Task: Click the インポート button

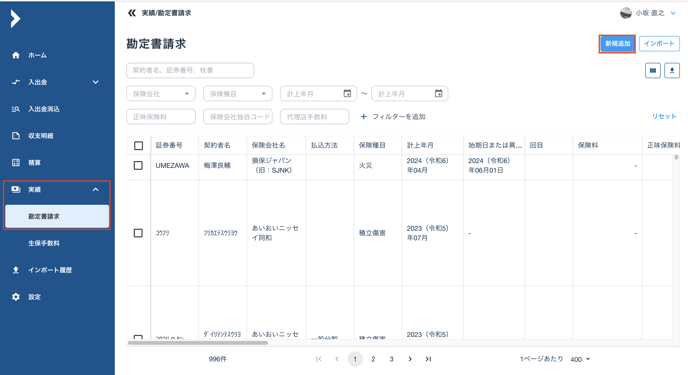Action: [x=659, y=44]
